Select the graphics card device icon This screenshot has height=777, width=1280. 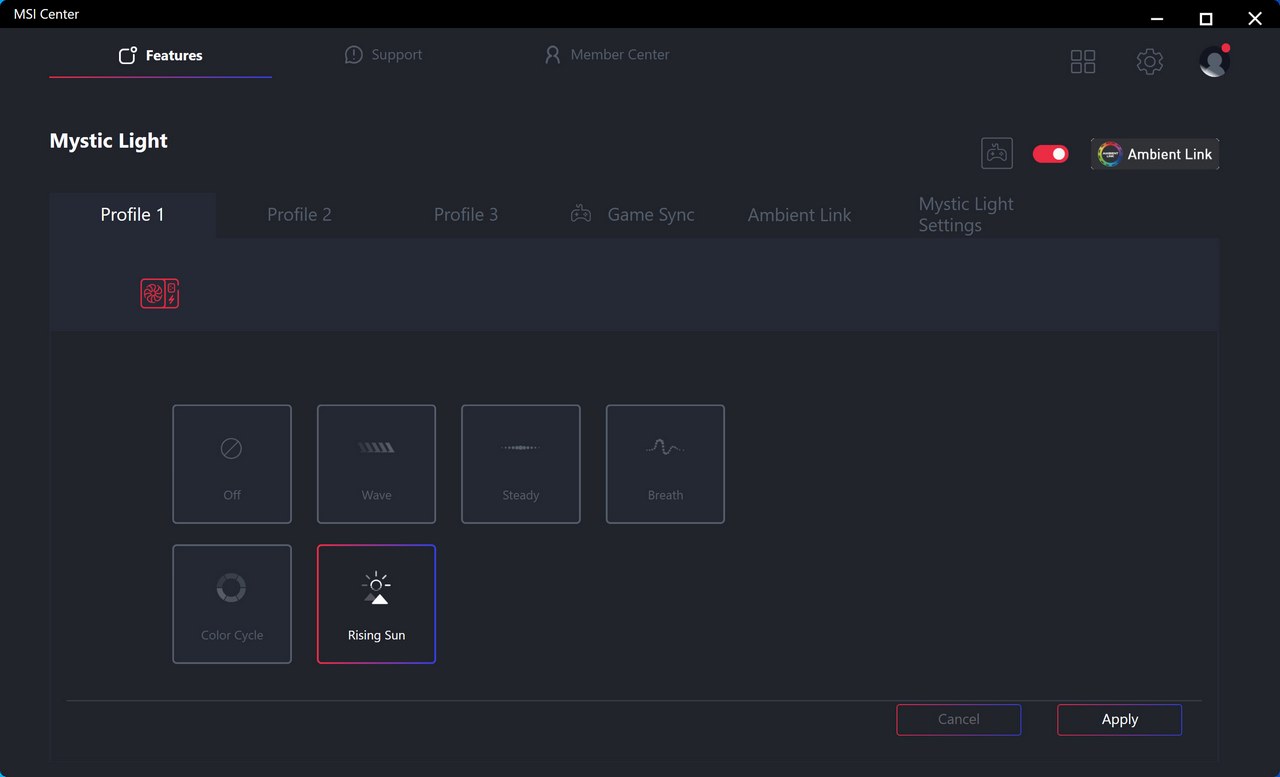[160, 293]
